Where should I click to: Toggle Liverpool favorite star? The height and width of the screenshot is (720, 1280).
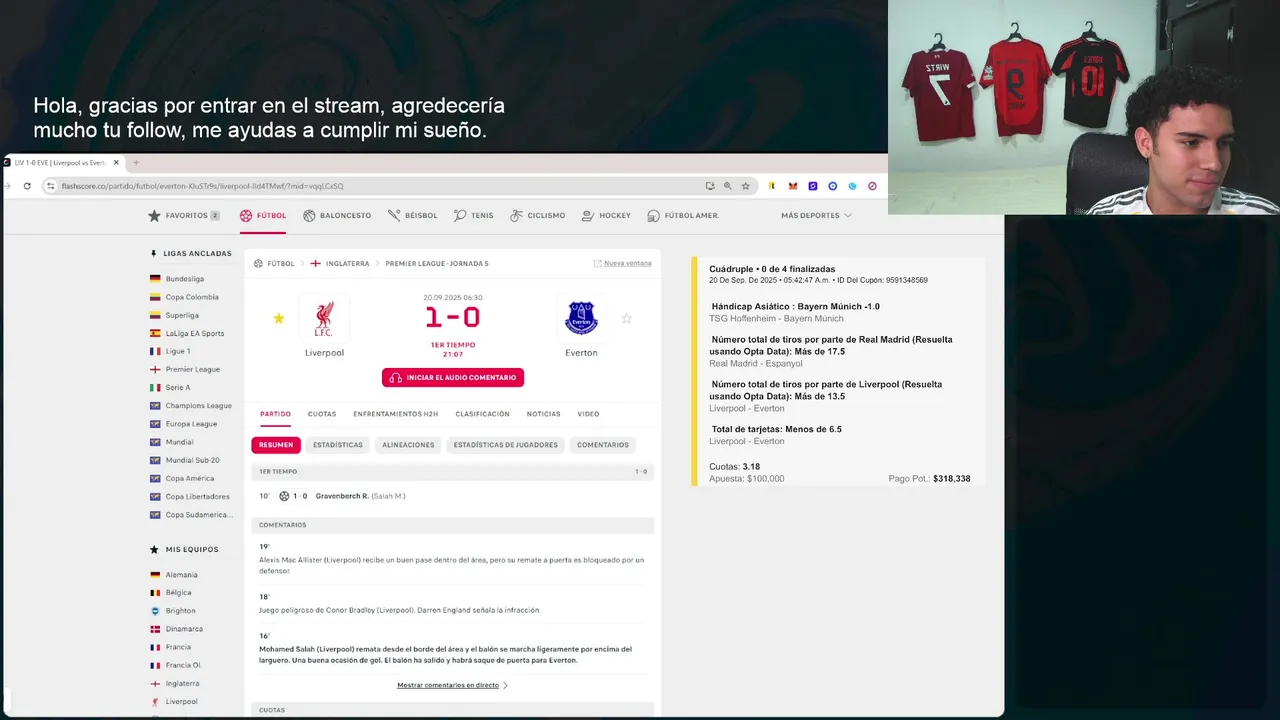[x=279, y=319]
